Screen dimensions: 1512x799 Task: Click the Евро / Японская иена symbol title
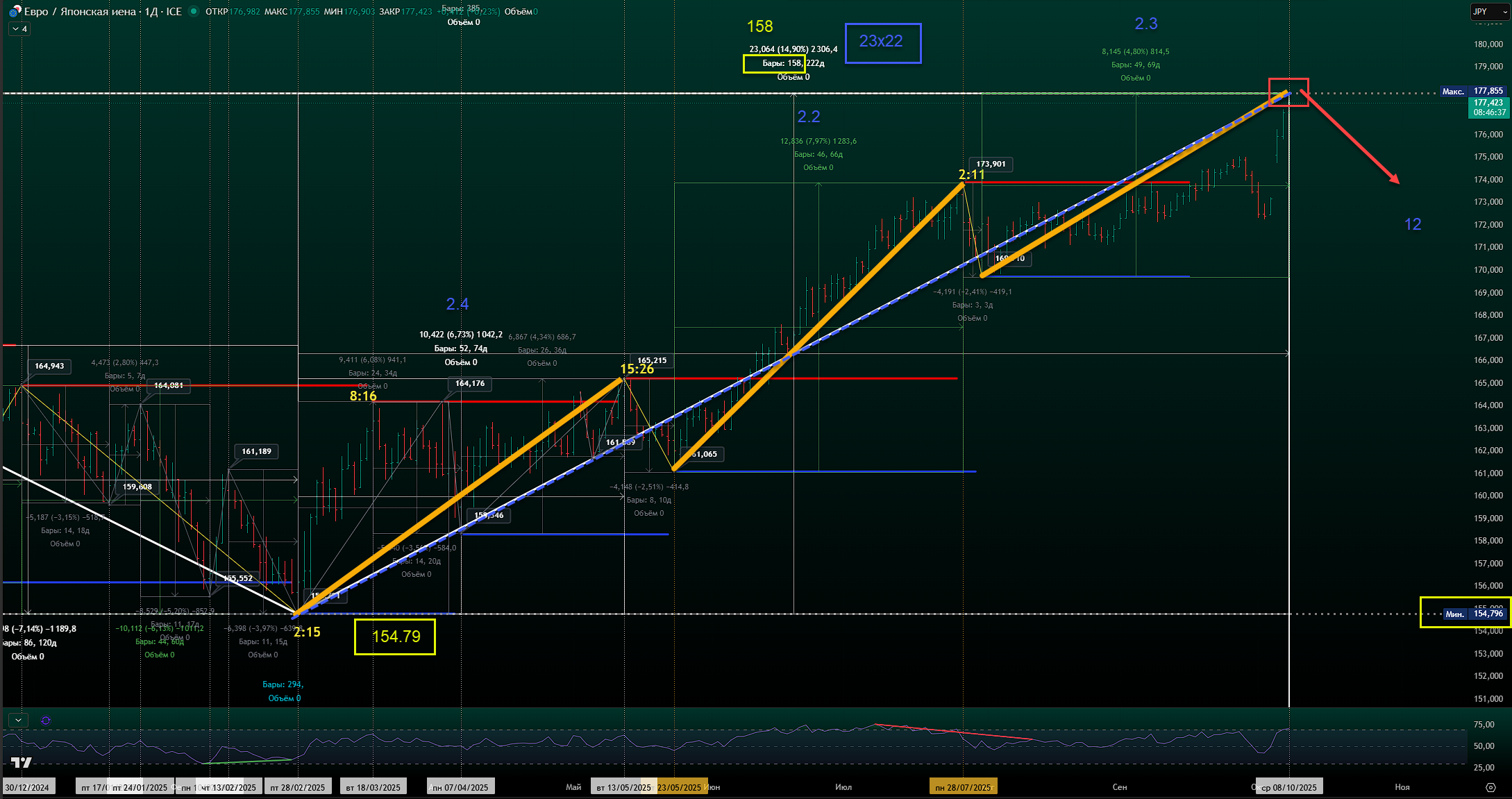80,11
